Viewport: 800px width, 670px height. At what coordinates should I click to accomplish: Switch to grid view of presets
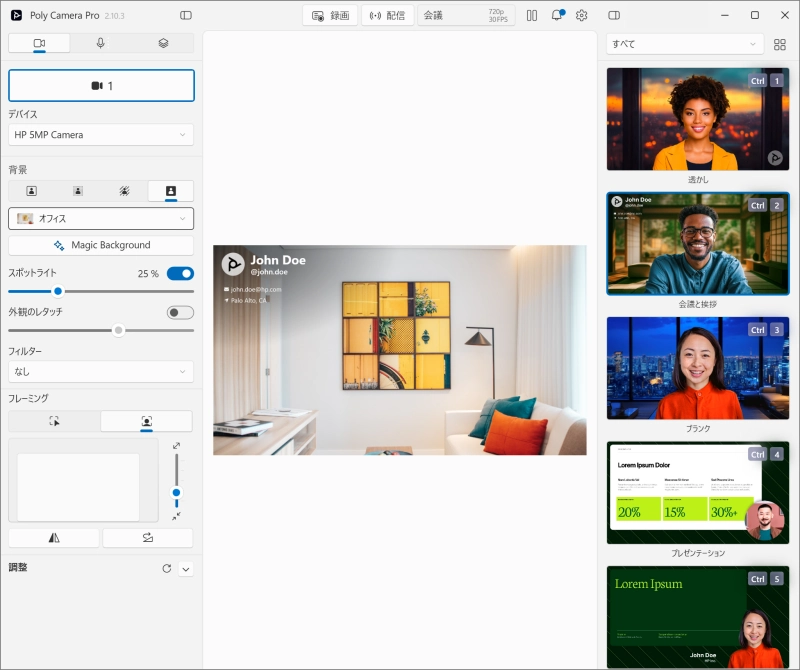pos(779,44)
